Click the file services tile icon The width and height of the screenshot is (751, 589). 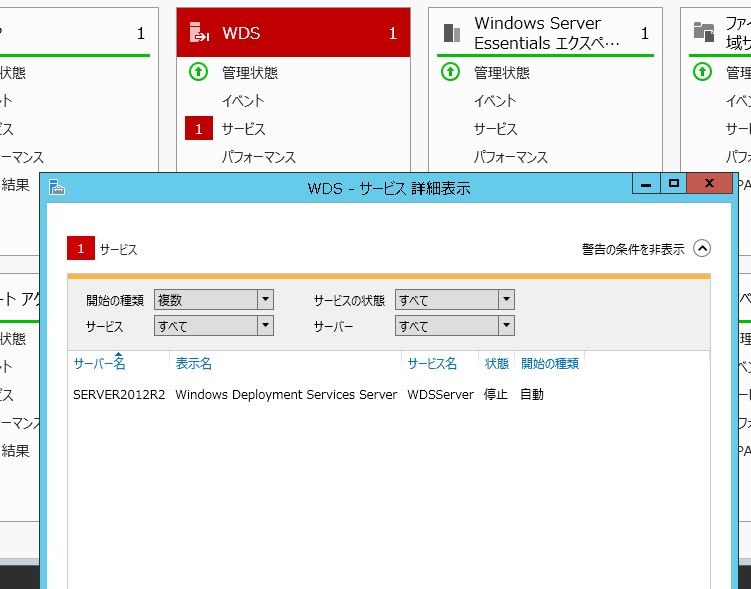point(704,32)
